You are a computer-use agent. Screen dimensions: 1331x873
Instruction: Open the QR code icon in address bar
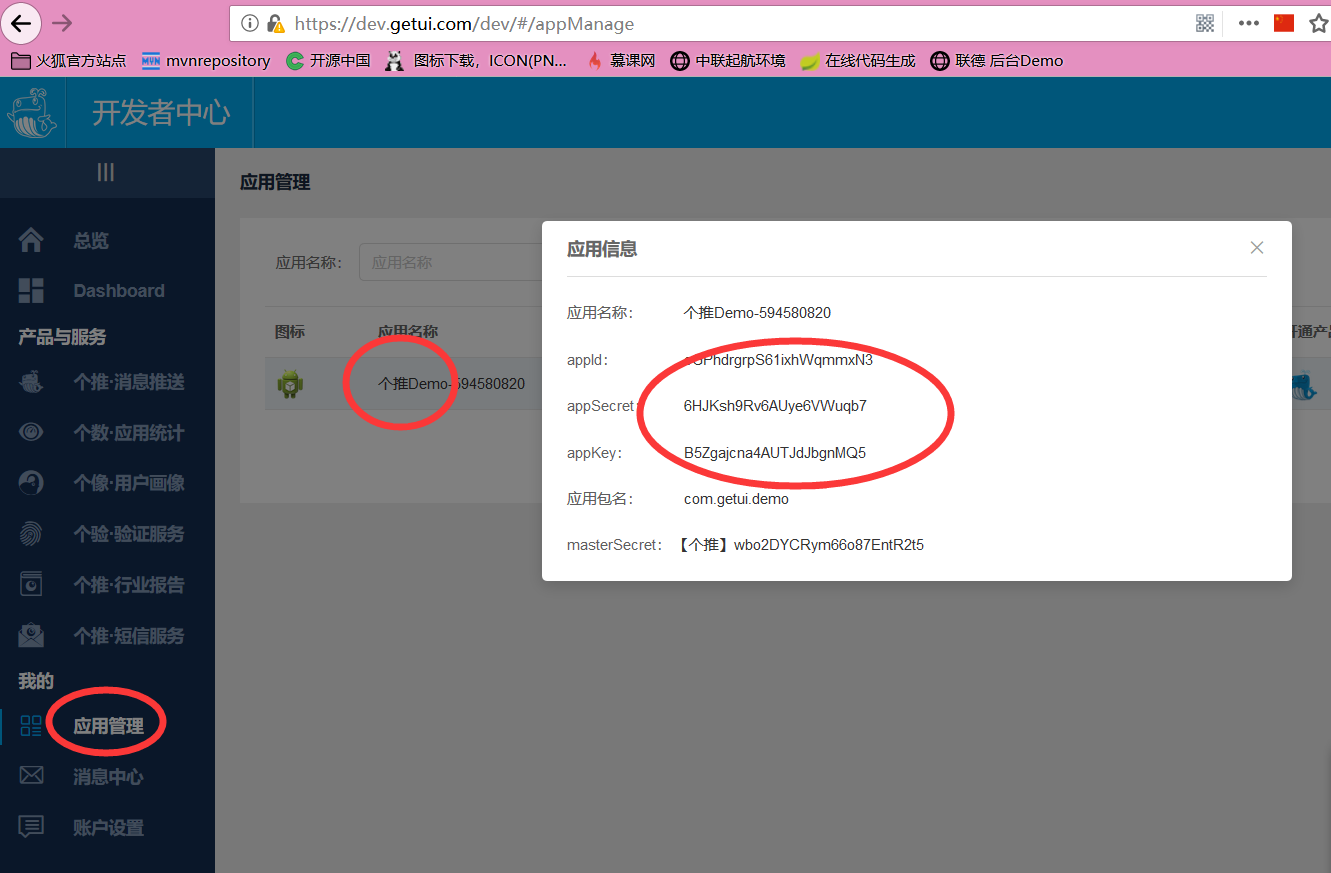[x=1205, y=23]
